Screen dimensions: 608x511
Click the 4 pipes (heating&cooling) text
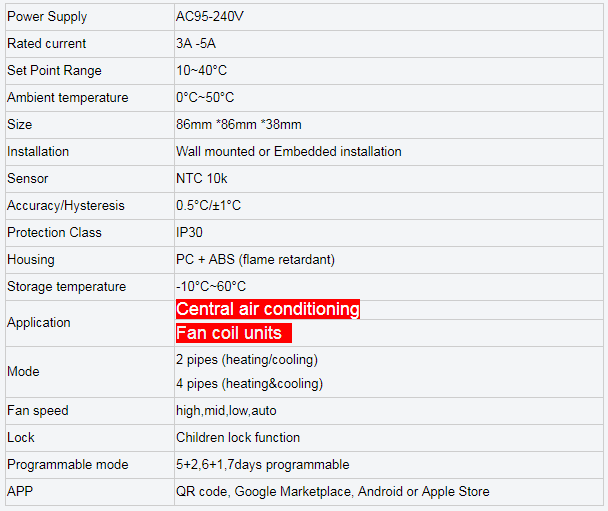[249, 384]
